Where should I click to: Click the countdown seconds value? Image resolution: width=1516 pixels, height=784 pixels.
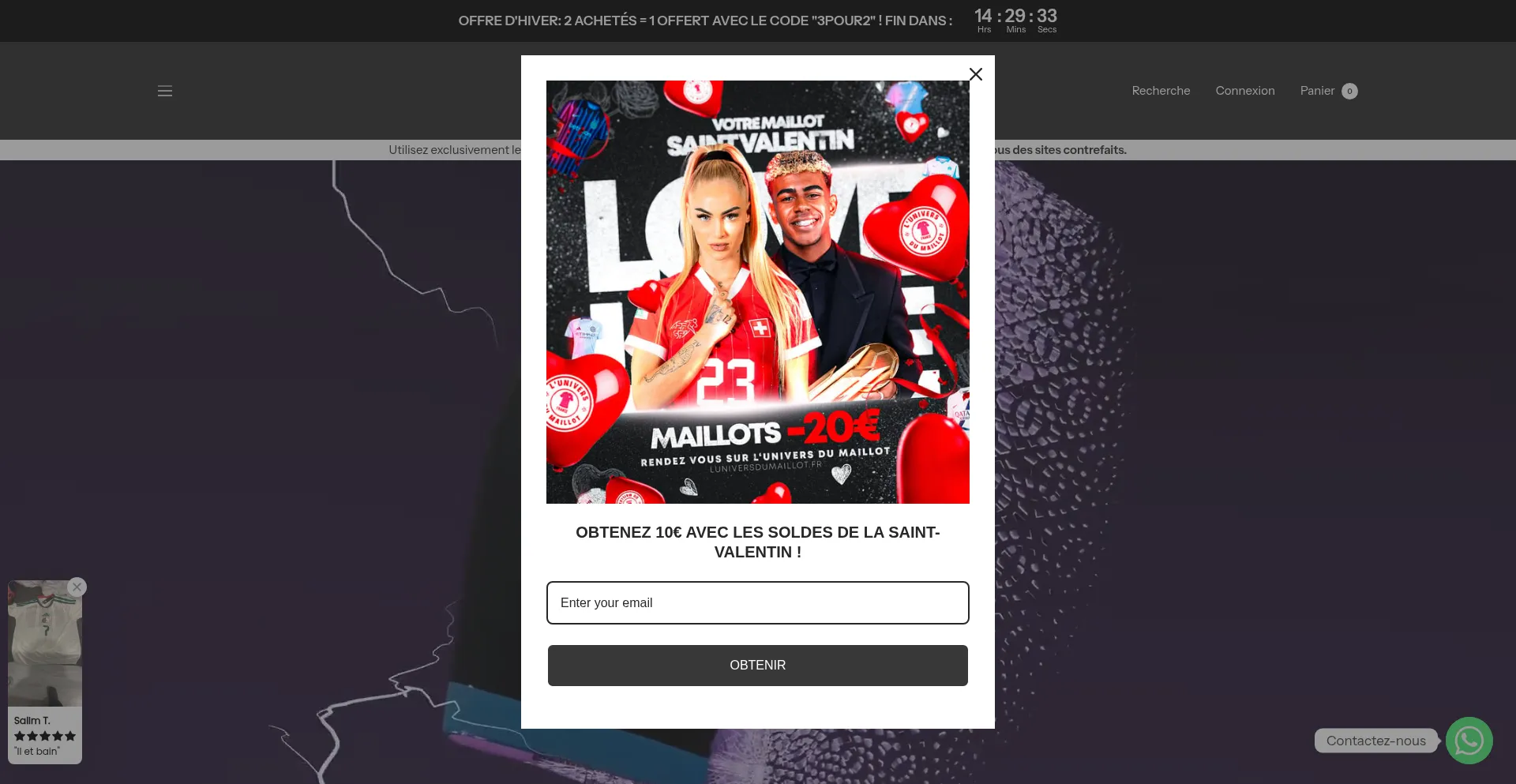pyautogui.click(x=1047, y=16)
